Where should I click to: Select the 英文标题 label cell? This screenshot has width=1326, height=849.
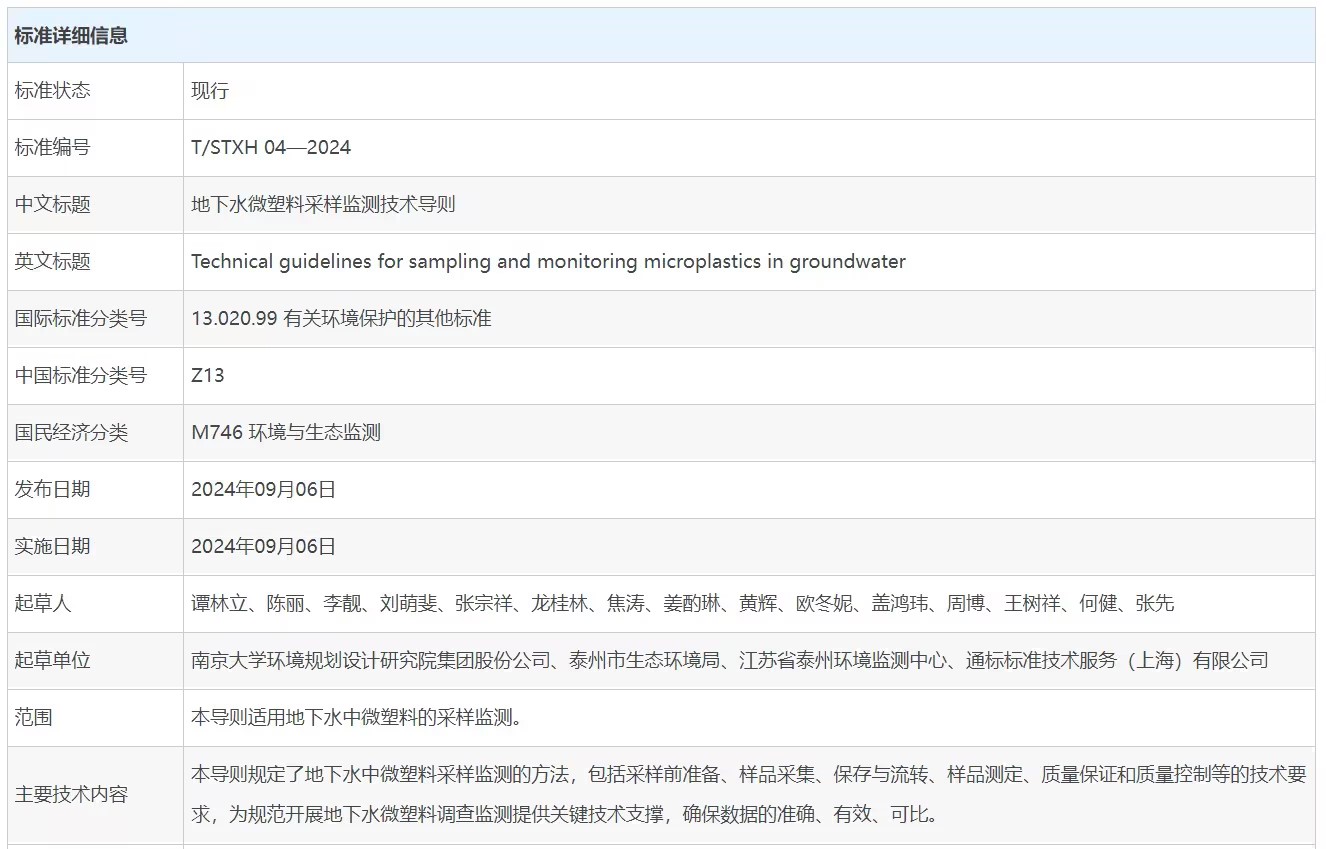tap(95, 262)
